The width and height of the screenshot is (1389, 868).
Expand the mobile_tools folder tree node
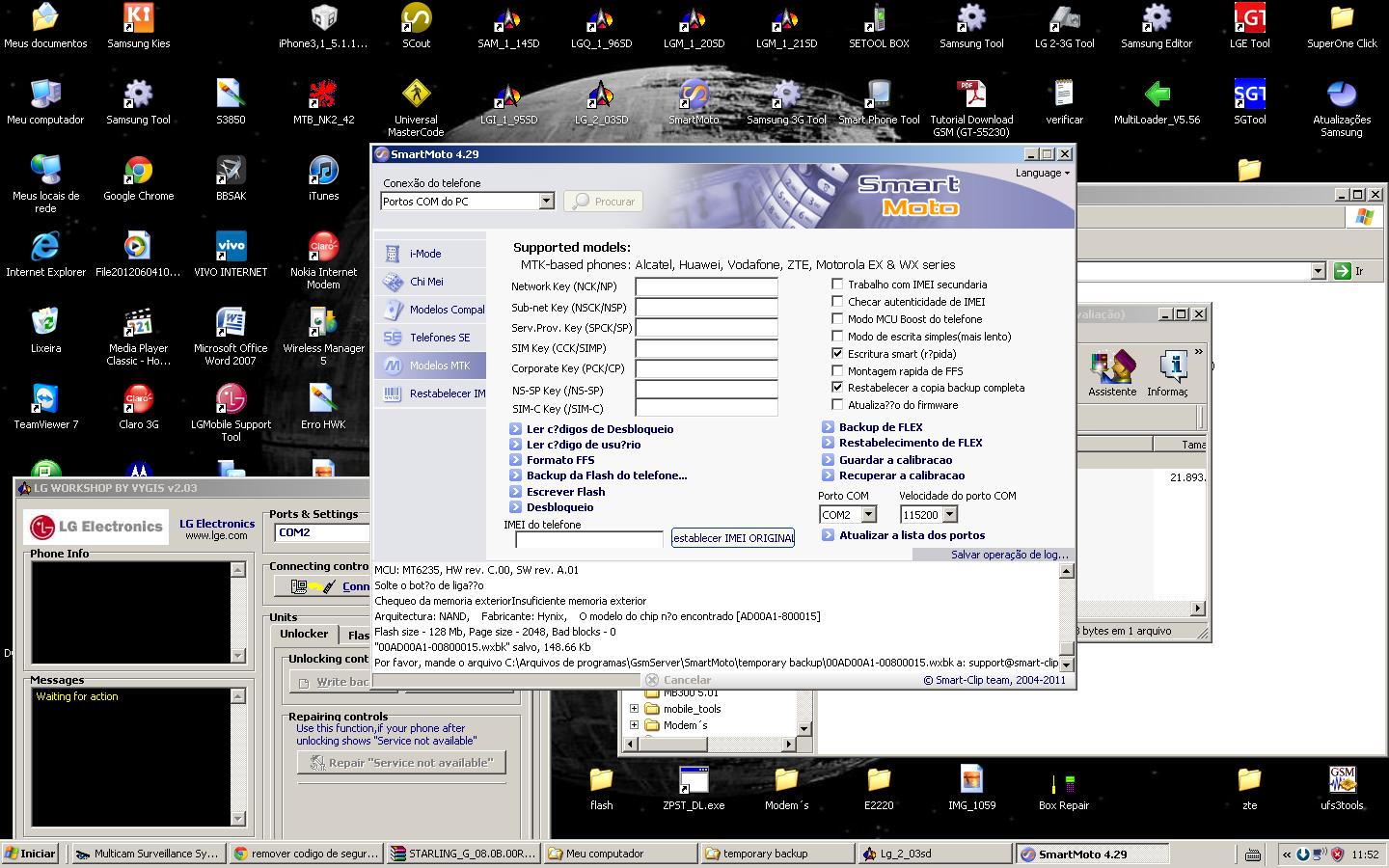634,709
